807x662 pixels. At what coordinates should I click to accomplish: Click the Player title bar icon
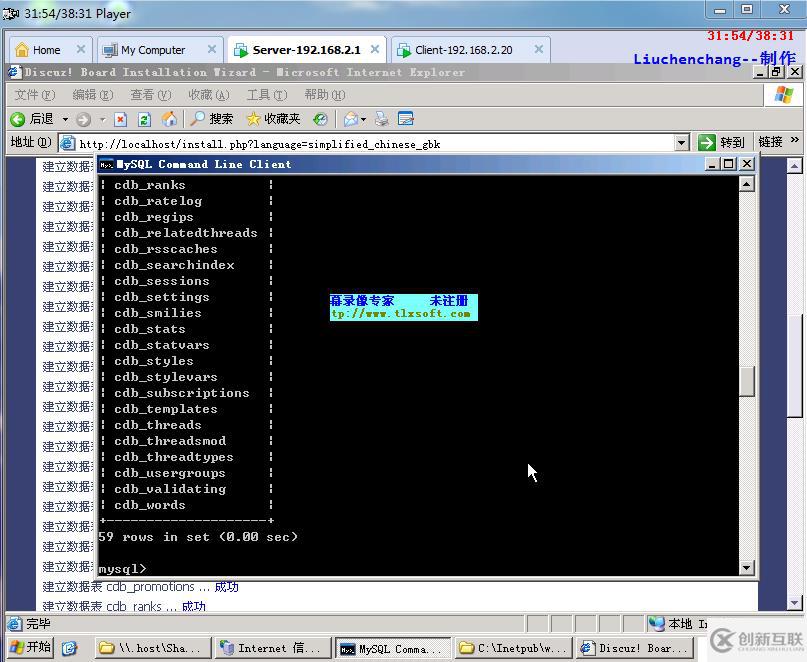(x=10, y=14)
